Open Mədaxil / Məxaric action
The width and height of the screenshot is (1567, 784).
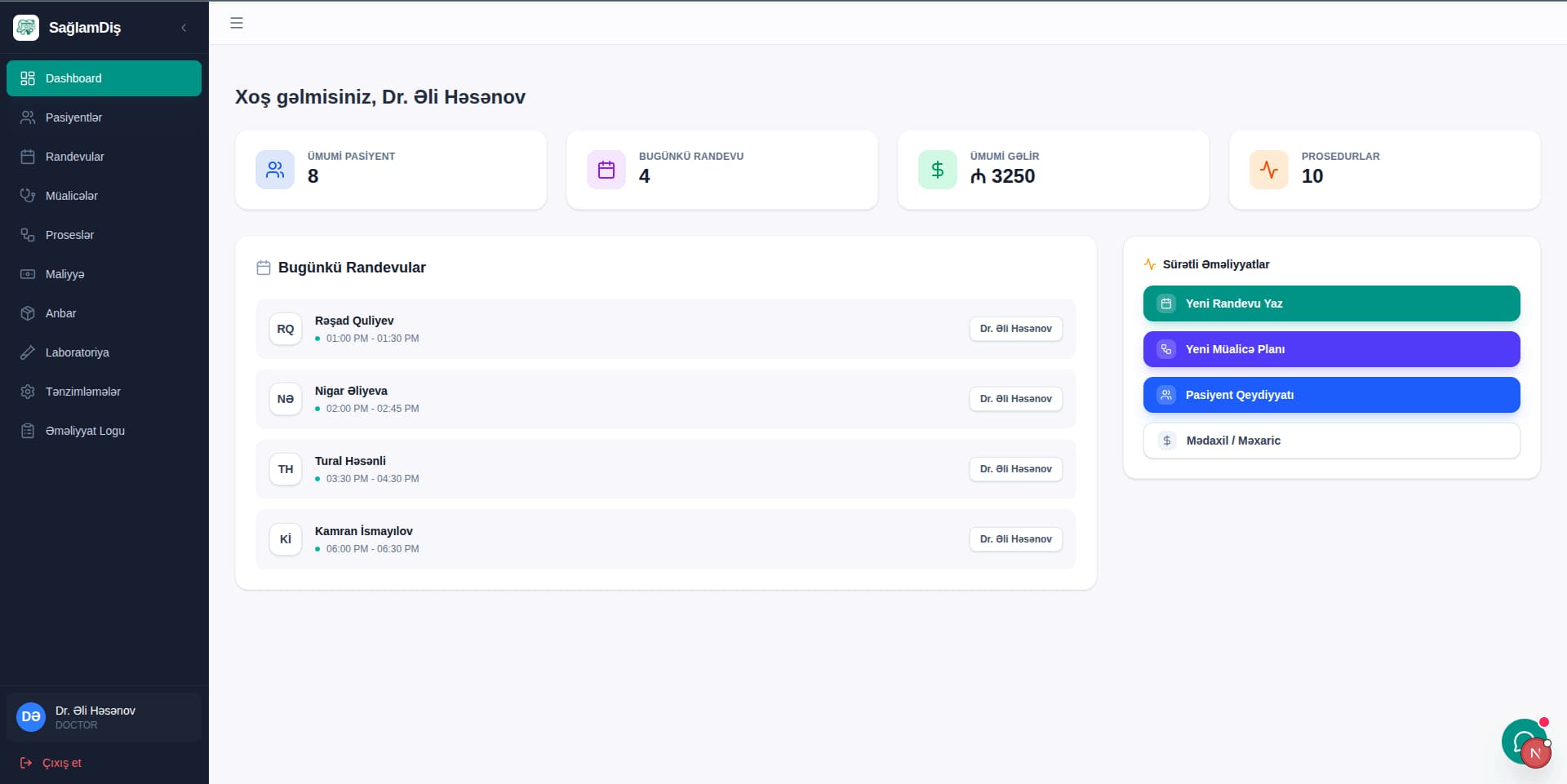pos(1331,441)
